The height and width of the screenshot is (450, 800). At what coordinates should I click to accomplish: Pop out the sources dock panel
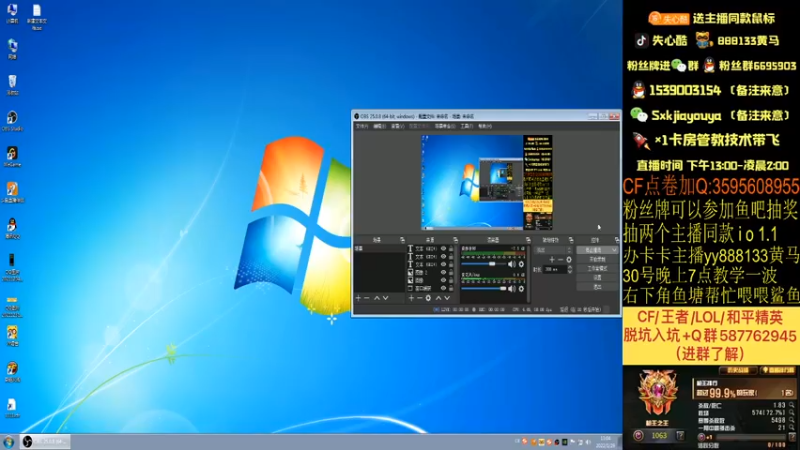[x=456, y=240]
